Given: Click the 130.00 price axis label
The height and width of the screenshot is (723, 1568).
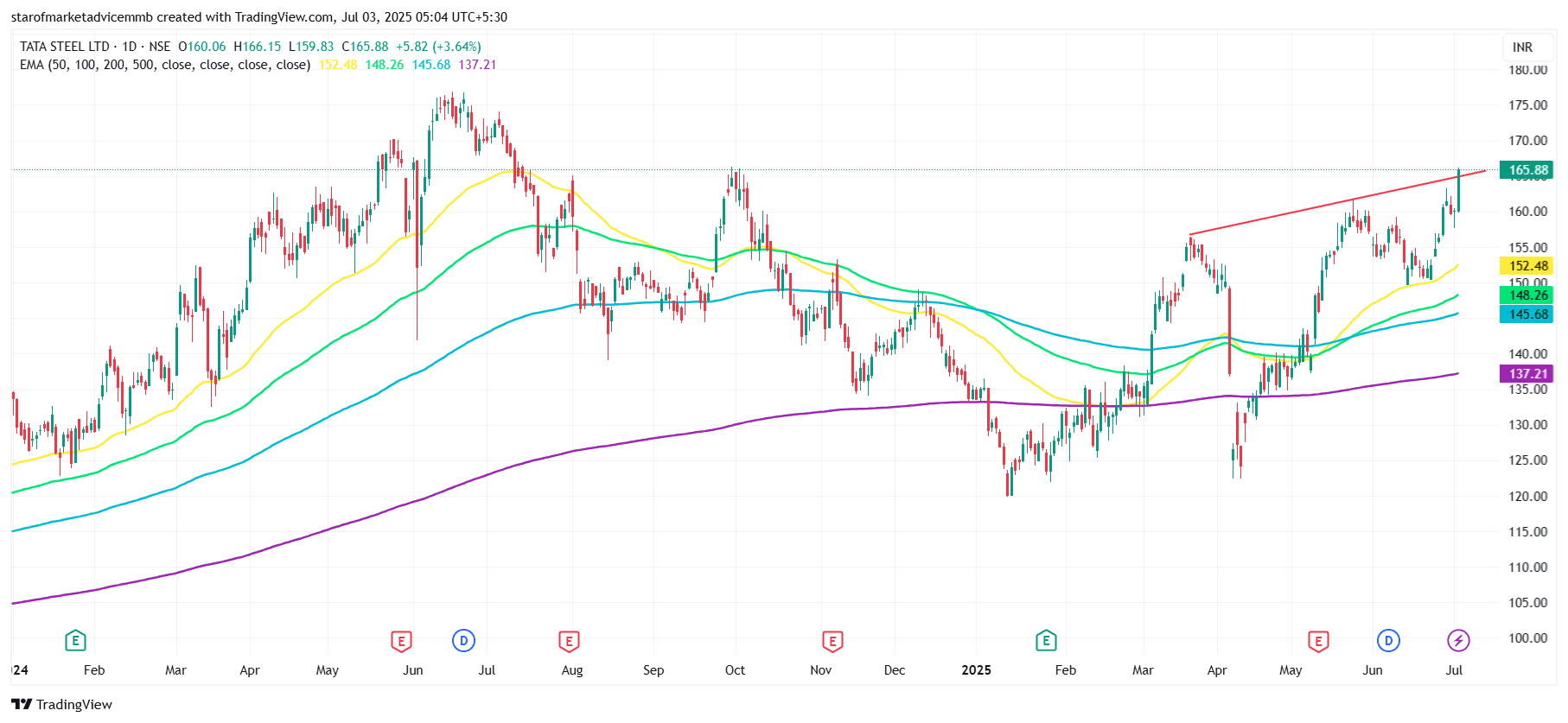Looking at the screenshot, I should [1528, 425].
